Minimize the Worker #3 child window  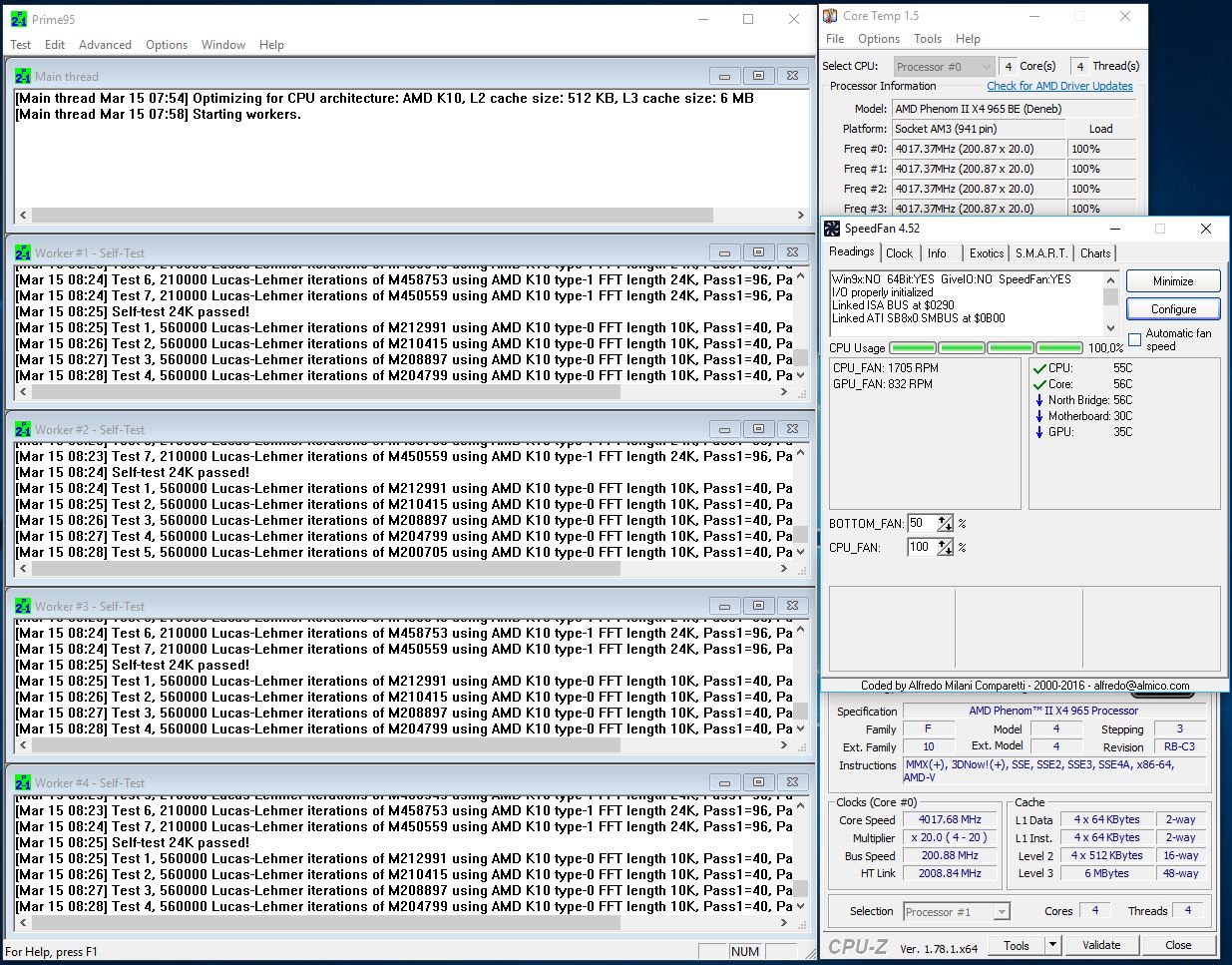point(724,606)
